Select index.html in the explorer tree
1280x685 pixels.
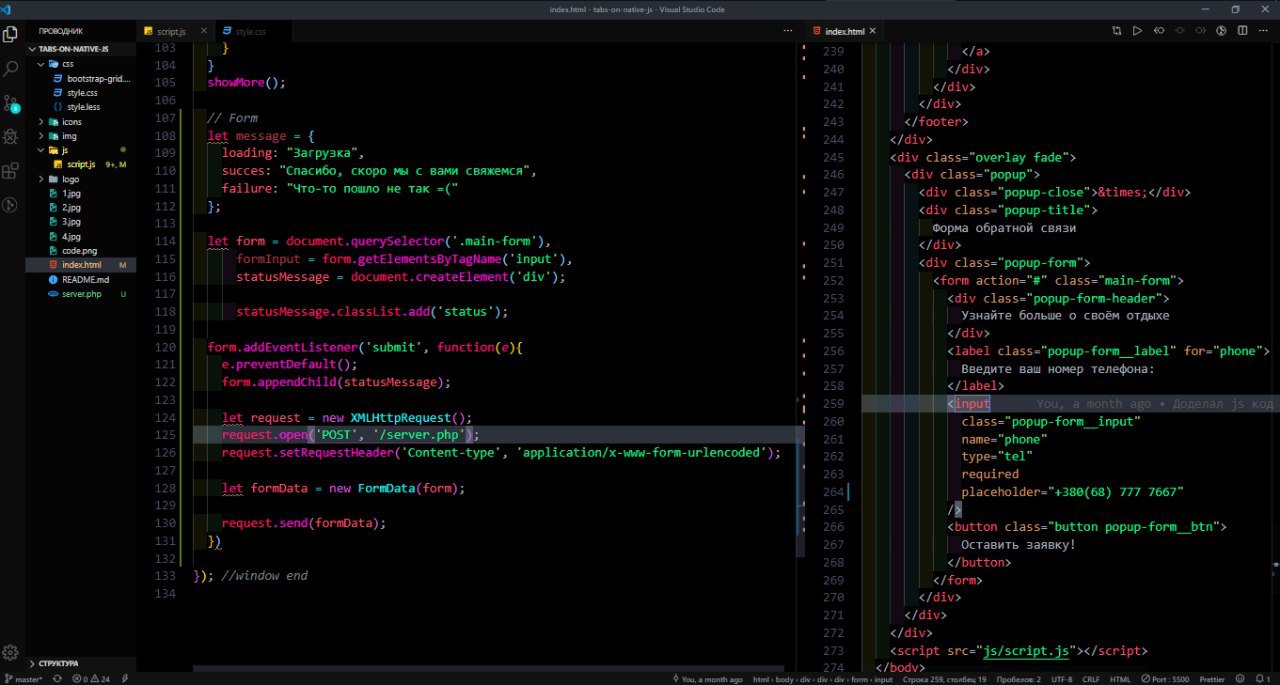tap(81, 265)
